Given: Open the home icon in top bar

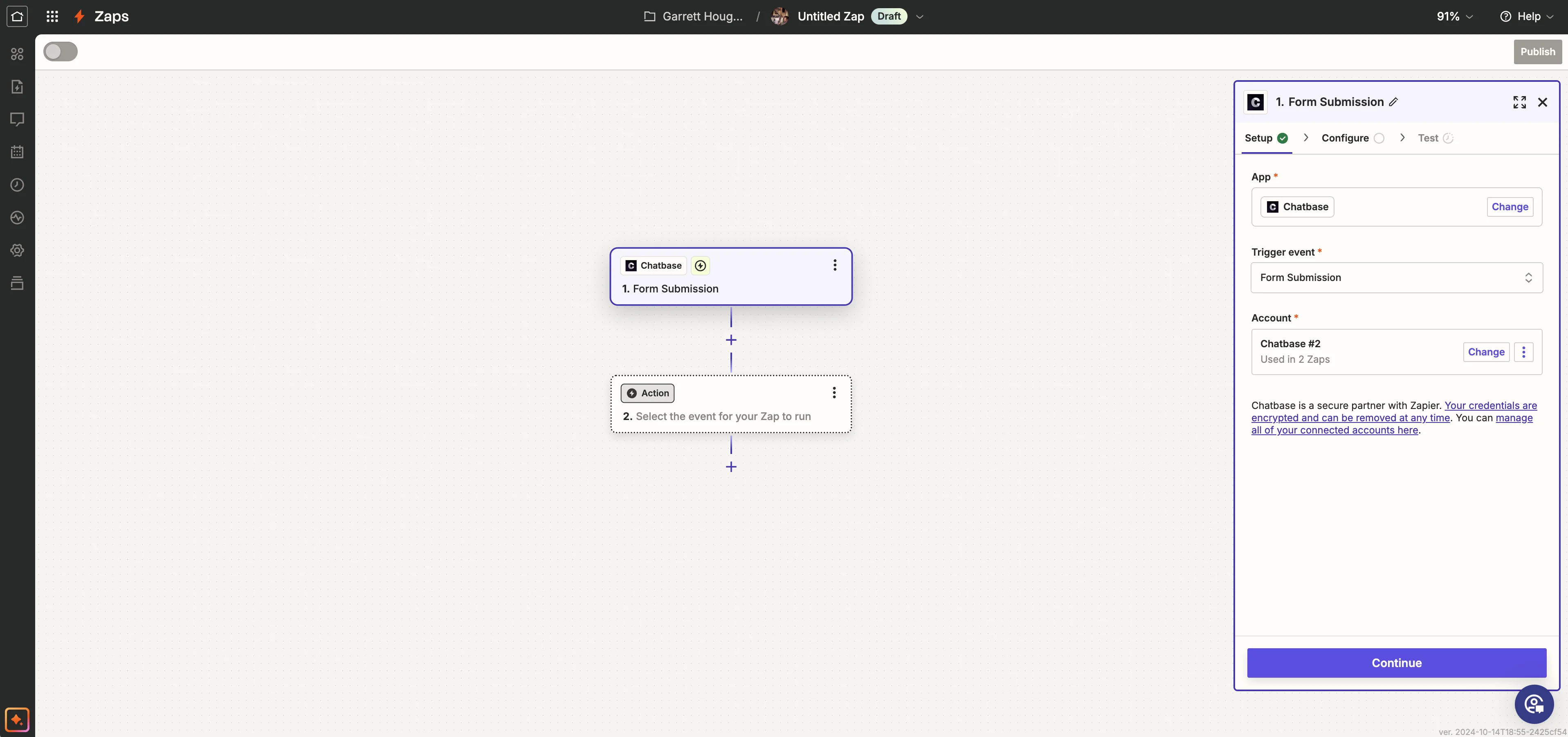Looking at the screenshot, I should 17,16.
